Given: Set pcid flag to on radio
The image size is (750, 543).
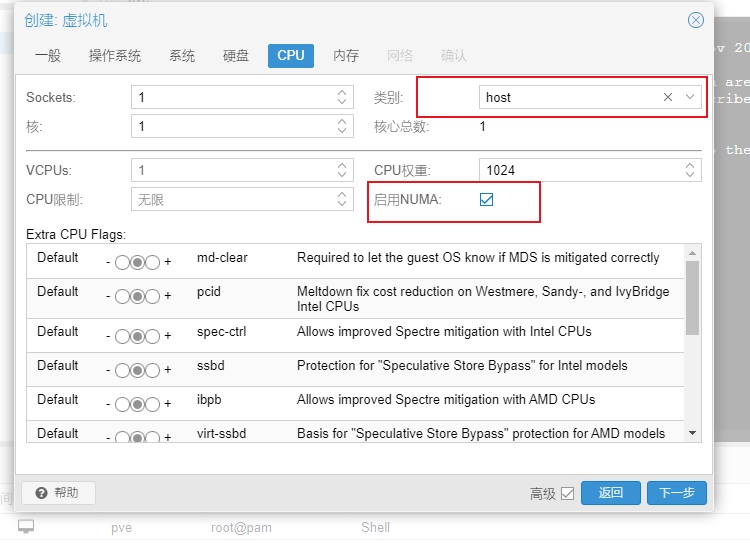Looking at the screenshot, I should point(153,297).
